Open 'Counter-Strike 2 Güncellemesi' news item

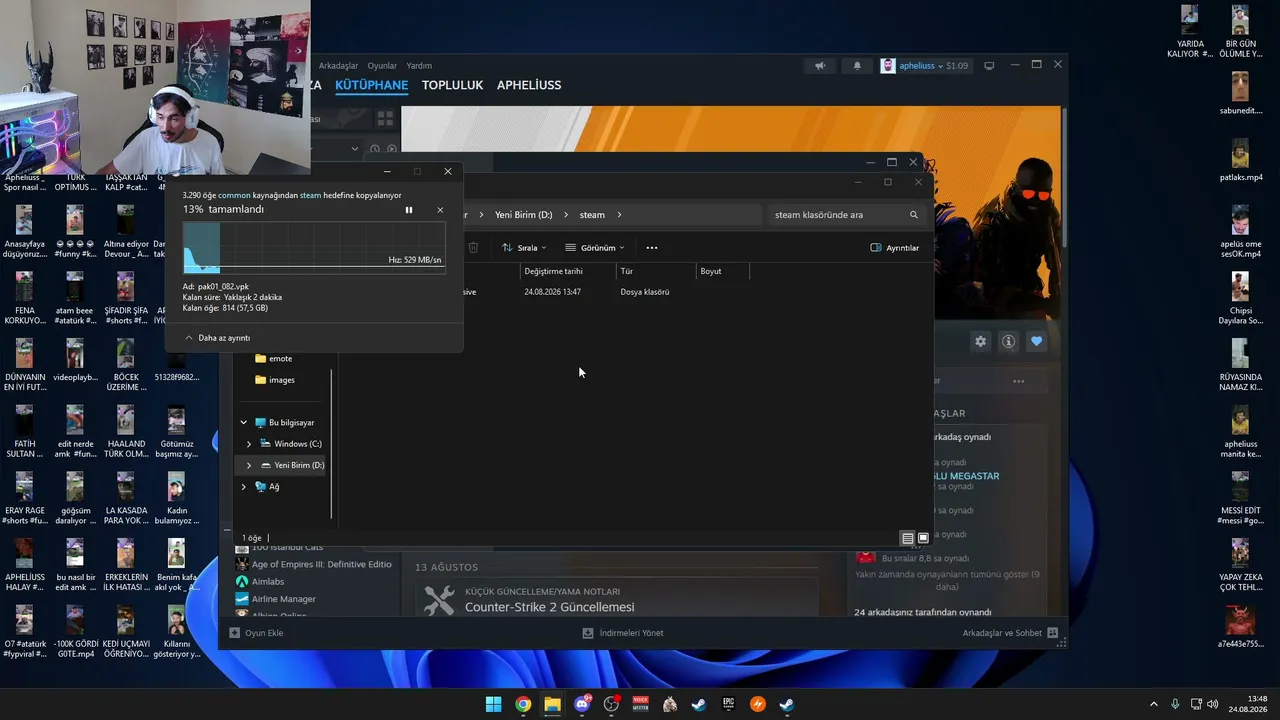[x=550, y=607]
